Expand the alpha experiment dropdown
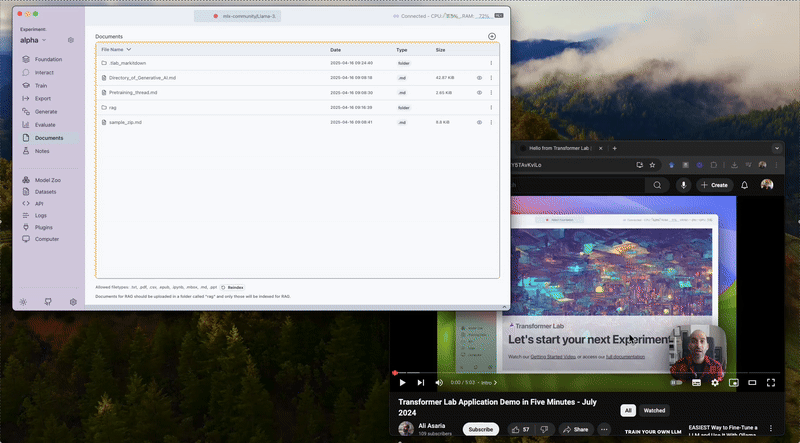800x443 pixels. [44, 40]
